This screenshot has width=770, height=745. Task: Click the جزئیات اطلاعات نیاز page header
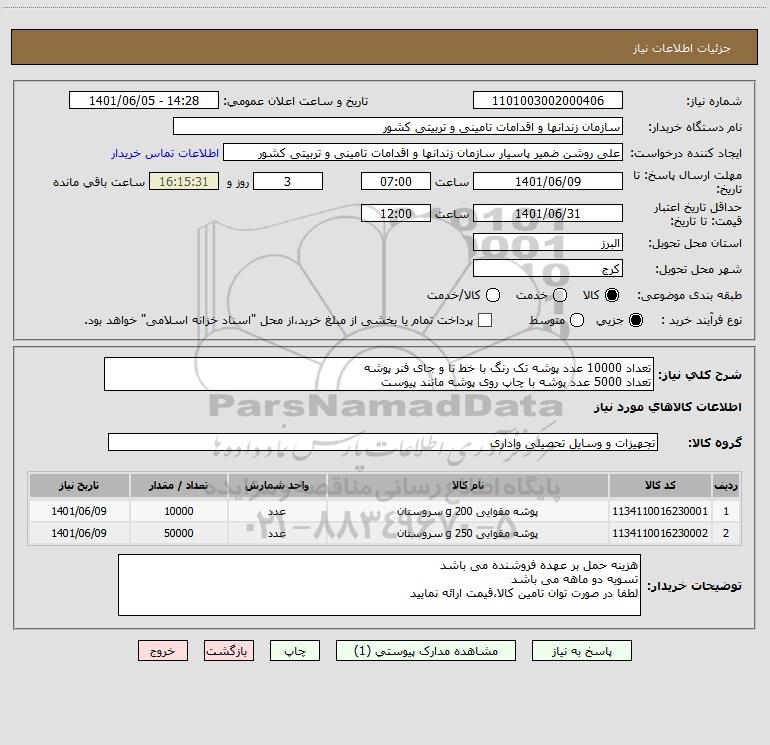coord(682,48)
